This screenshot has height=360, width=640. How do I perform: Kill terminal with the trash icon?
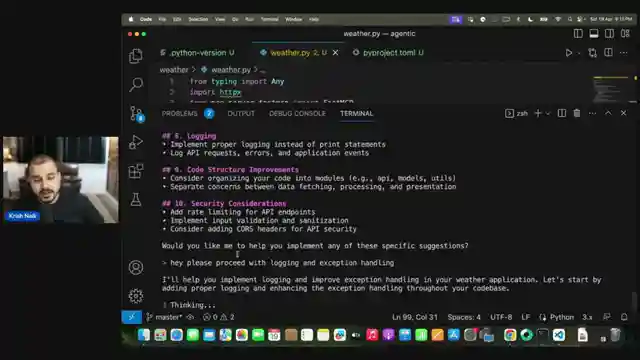(x=577, y=113)
